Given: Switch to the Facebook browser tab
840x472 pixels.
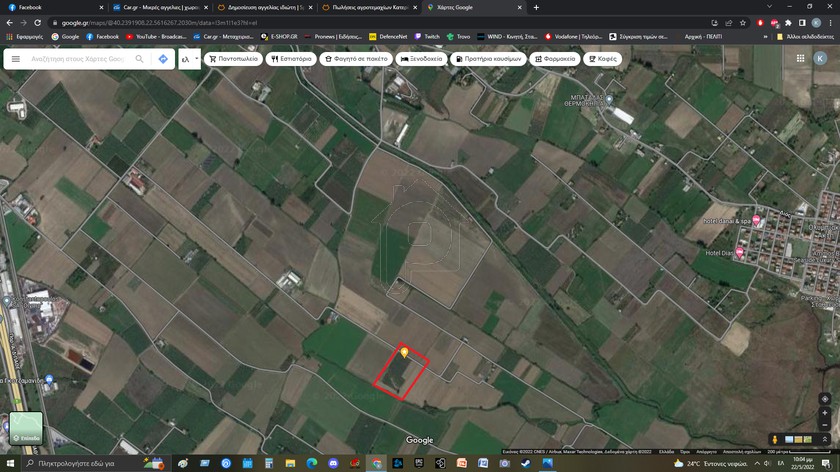Looking at the screenshot, I should pyautogui.click(x=50, y=7).
